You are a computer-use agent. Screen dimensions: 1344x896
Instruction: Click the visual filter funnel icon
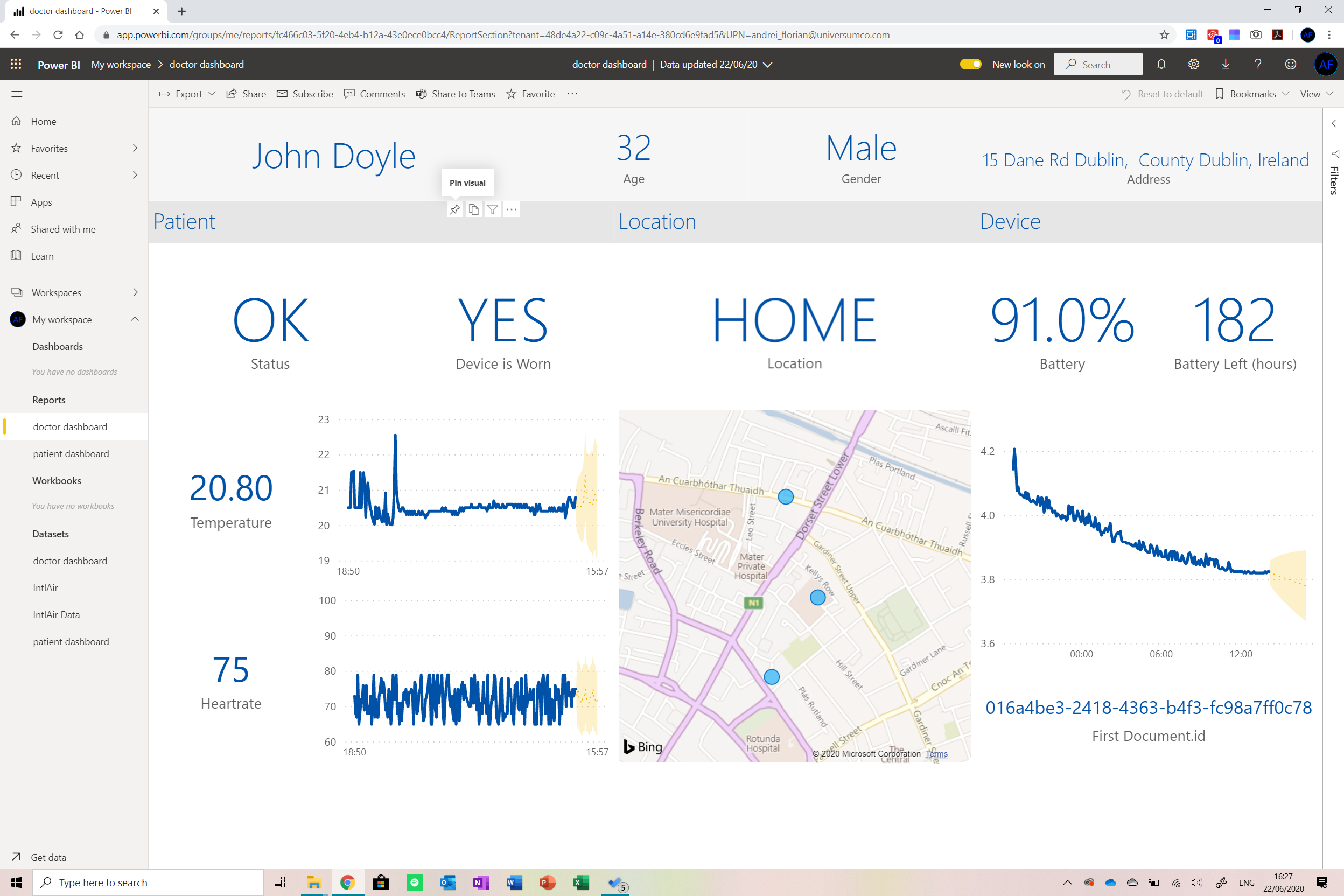493,209
